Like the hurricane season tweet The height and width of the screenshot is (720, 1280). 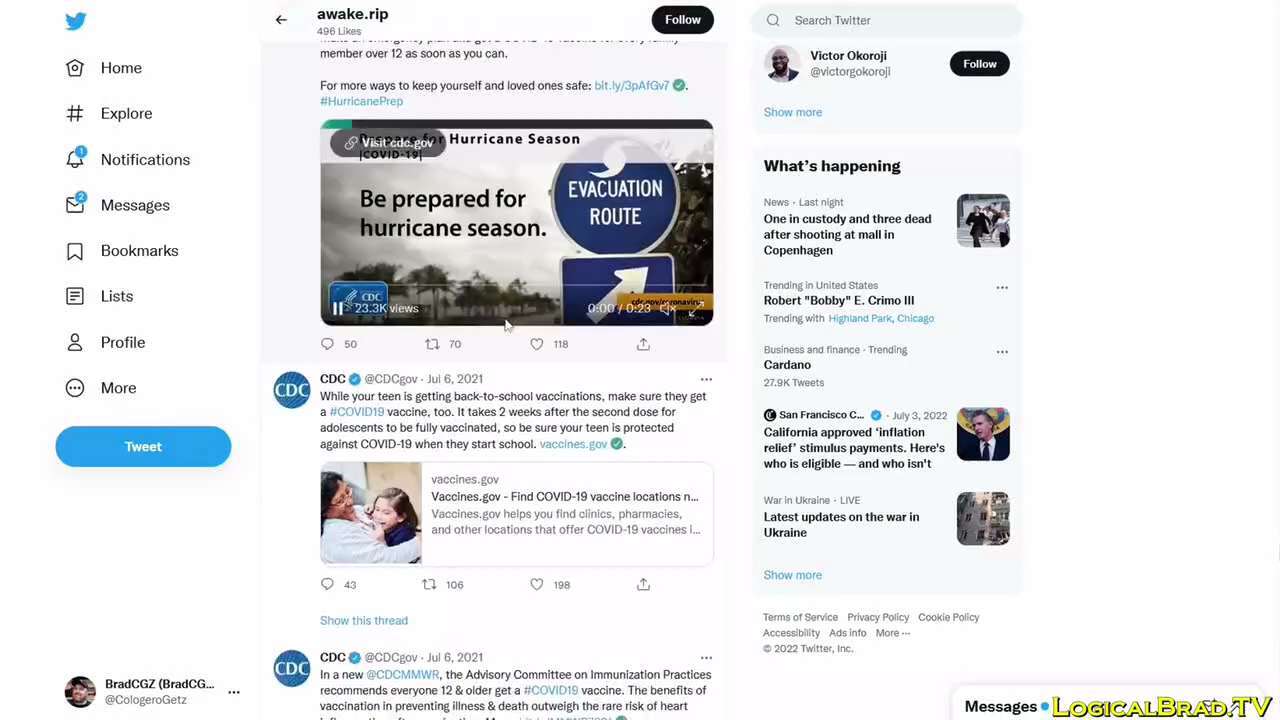(537, 344)
